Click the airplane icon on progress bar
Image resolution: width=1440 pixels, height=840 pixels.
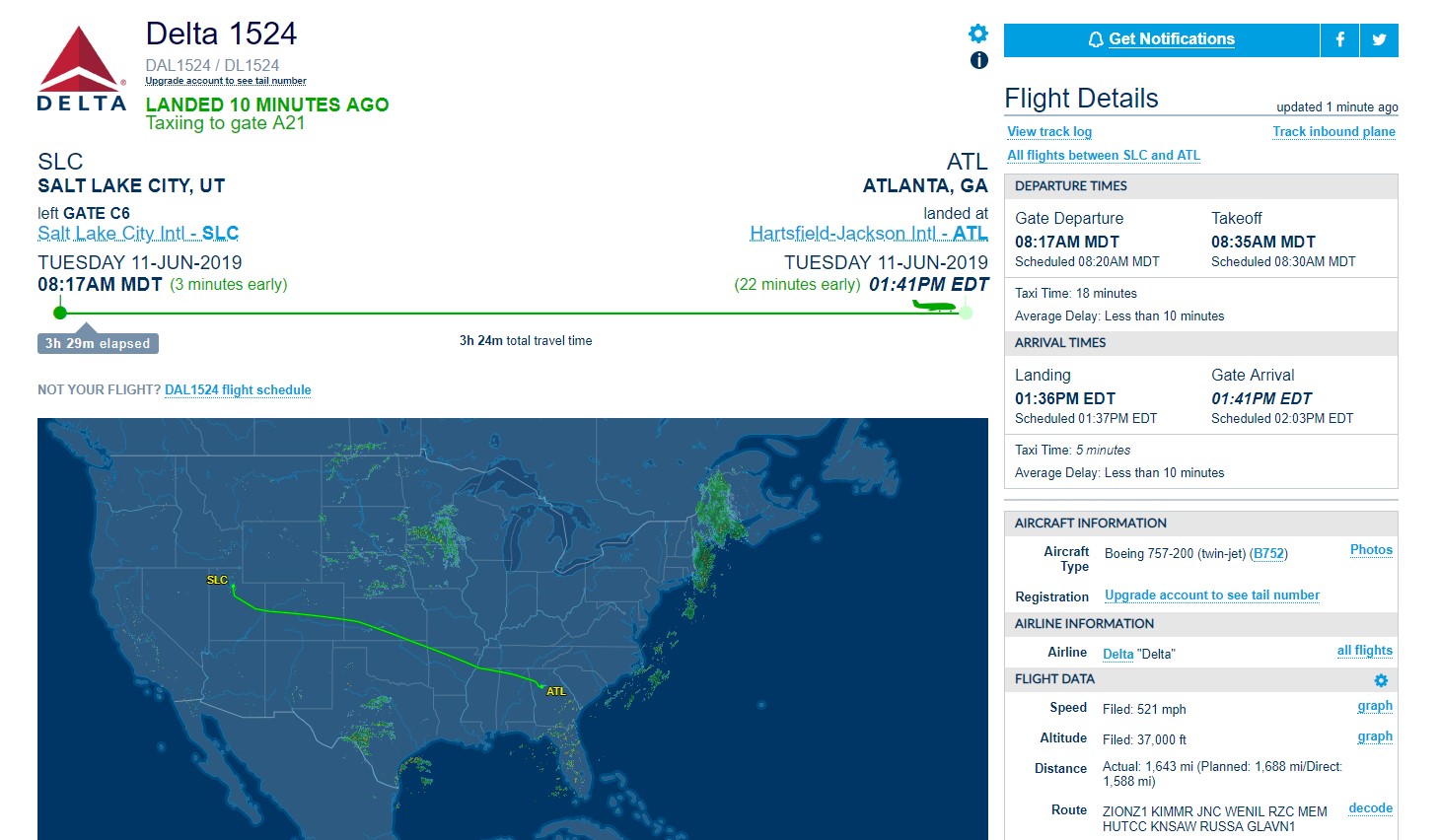click(x=933, y=306)
